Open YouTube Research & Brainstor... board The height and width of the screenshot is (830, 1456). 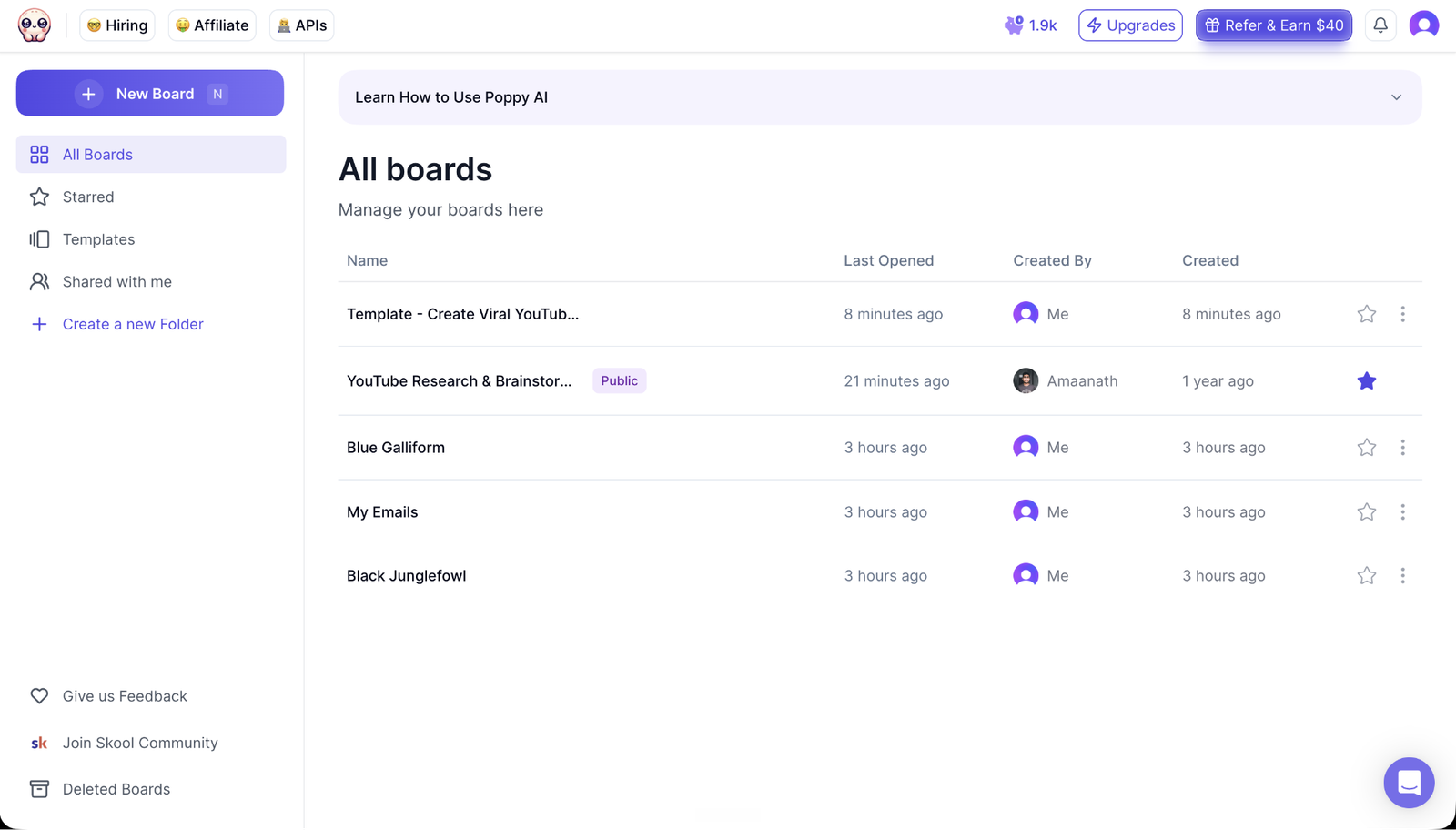[x=460, y=381]
